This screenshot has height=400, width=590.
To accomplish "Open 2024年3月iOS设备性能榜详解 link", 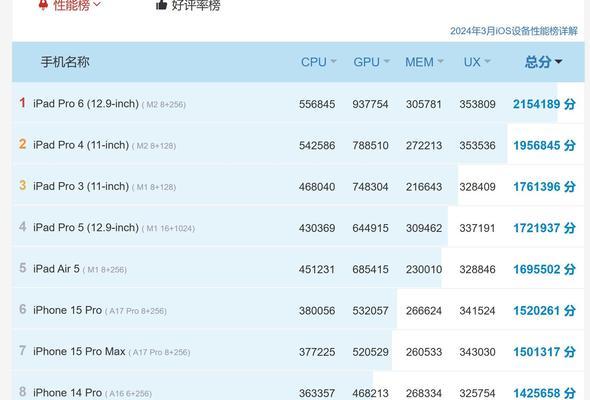I will [x=514, y=31].
